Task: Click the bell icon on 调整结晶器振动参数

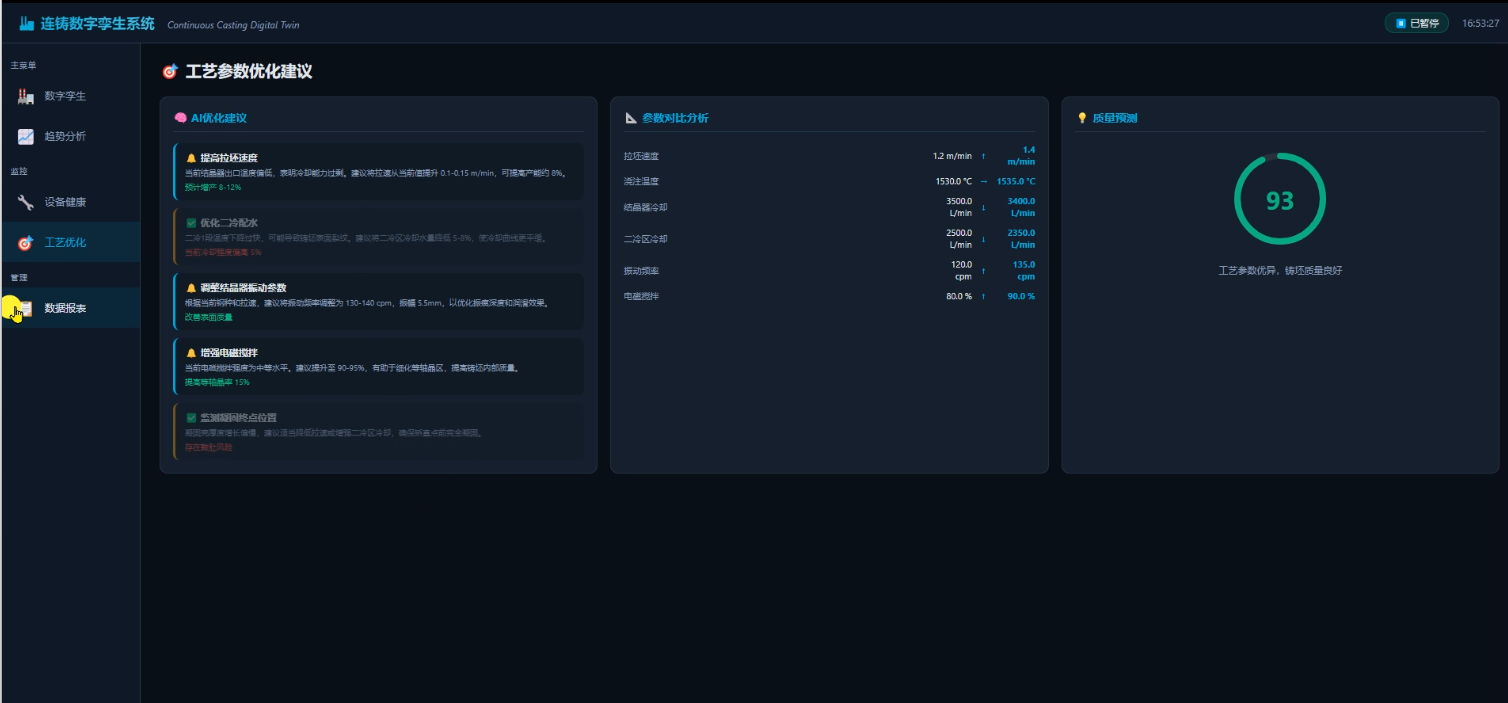Action: (x=191, y=288)
